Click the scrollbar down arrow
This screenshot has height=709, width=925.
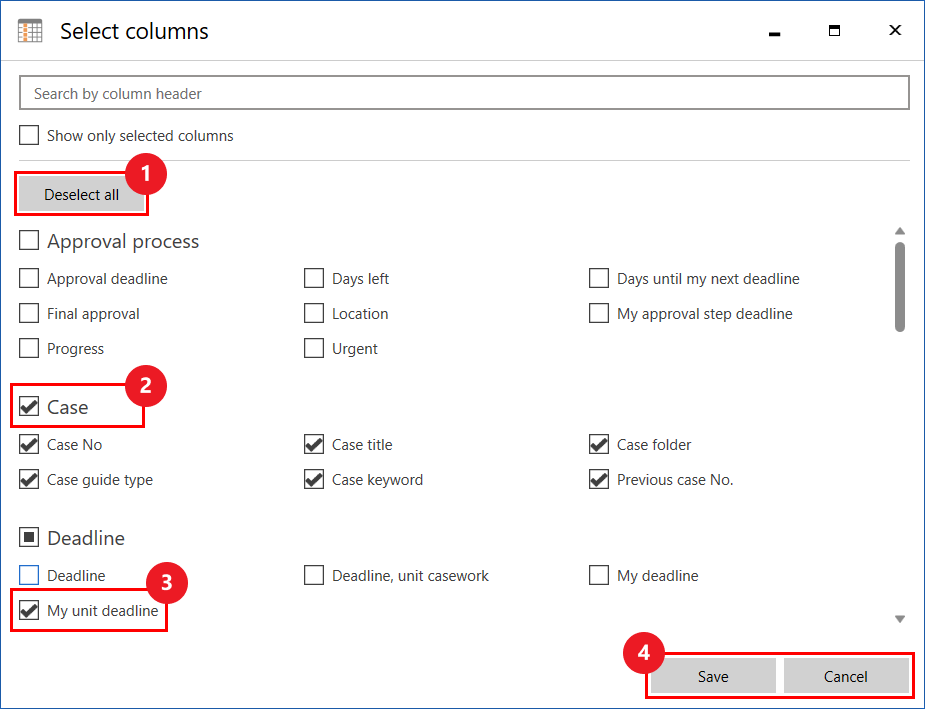[900, 619]
